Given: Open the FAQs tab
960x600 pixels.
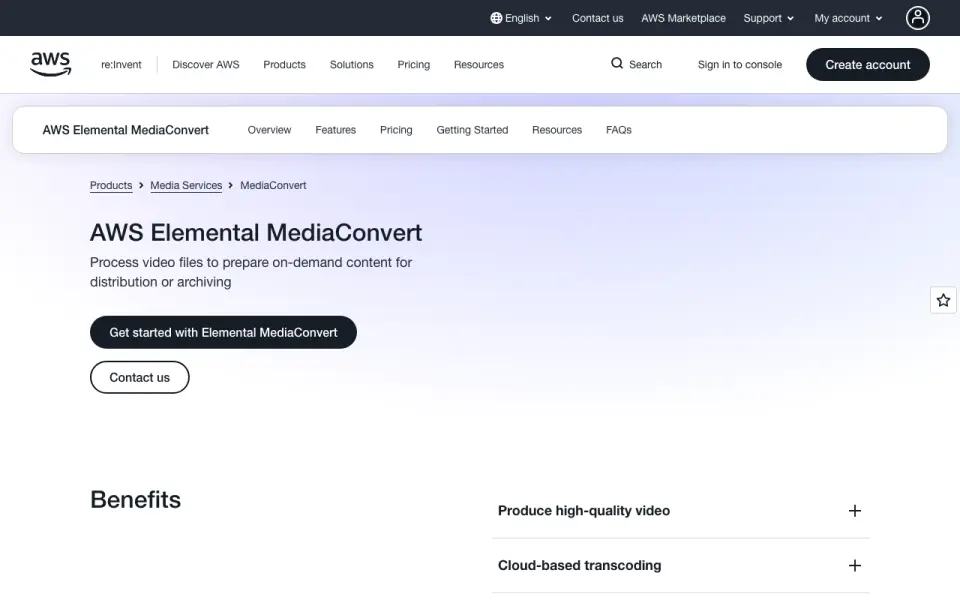Looking at the screenshot, I should pos(618,130).
